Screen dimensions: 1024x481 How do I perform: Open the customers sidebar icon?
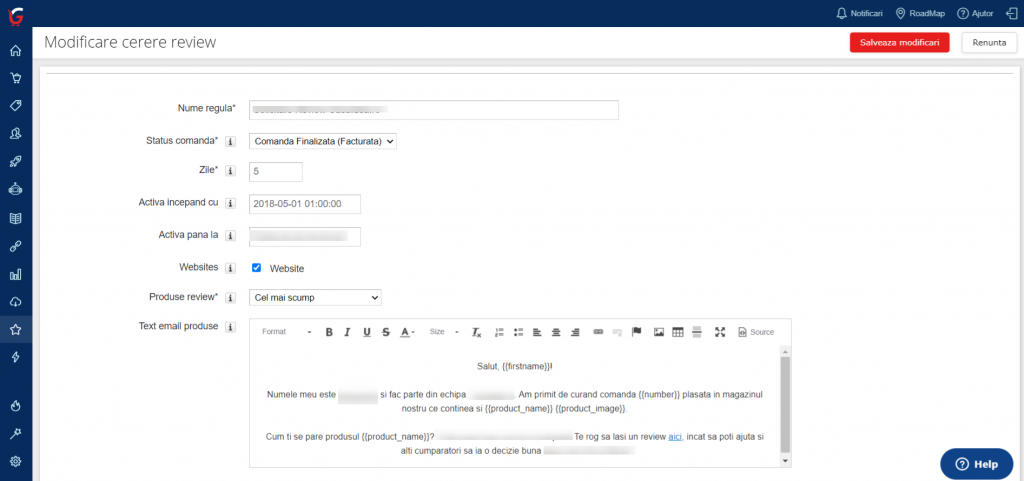pyautogui.click(x=16, y=133)
